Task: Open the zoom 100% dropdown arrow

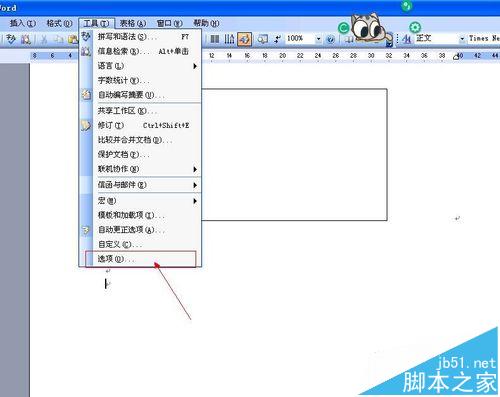Action: pyautogui.click(x=318, y=39)
